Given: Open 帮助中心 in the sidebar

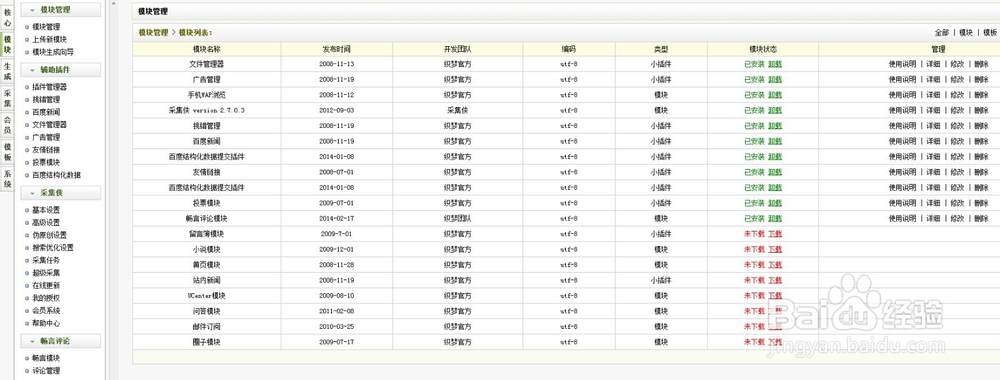Looking at the screenshot, I should click(46, 323).
